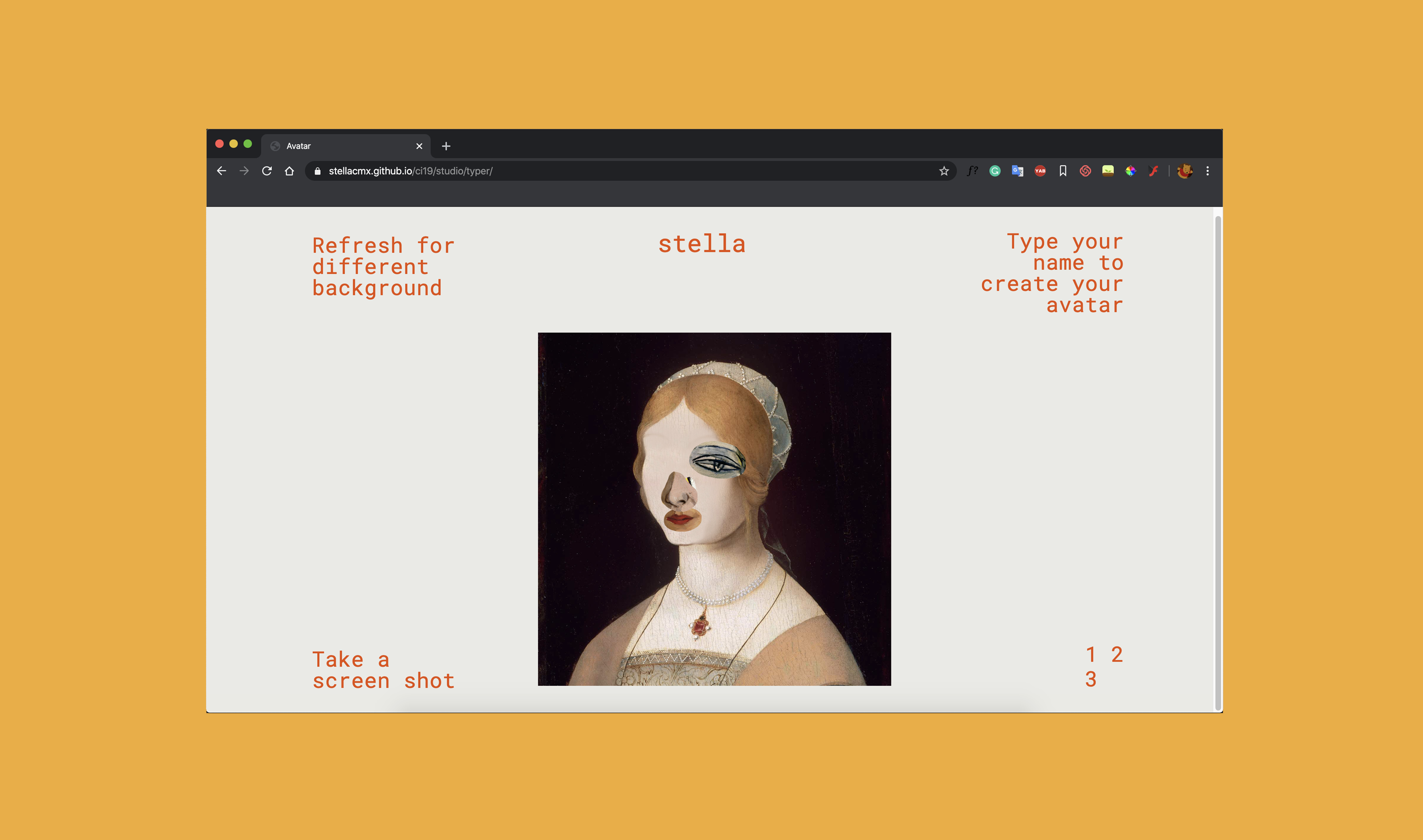Open the Google Translate extension

[1017, 171]
